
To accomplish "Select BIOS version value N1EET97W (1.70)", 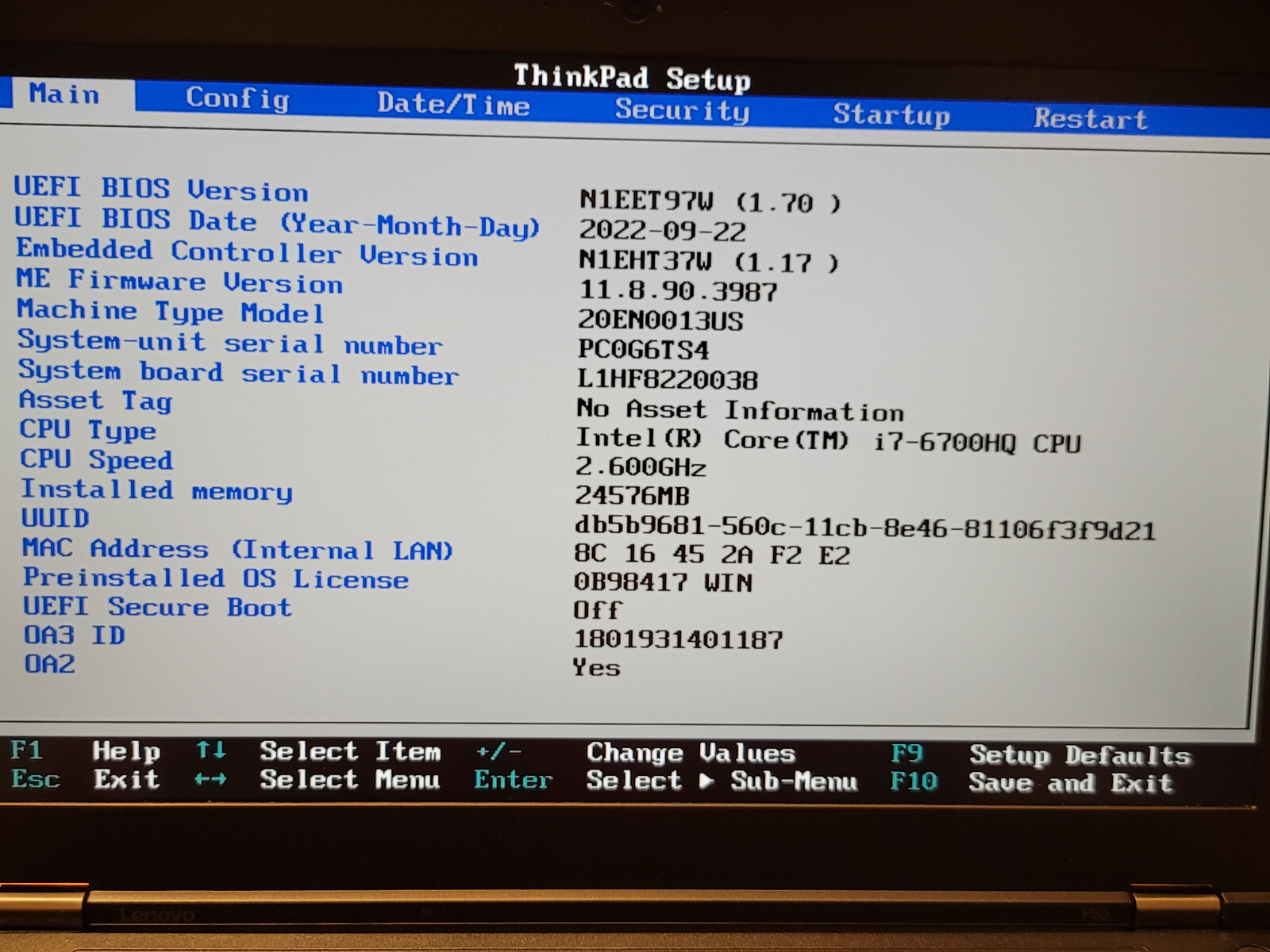I will point(710,202).
